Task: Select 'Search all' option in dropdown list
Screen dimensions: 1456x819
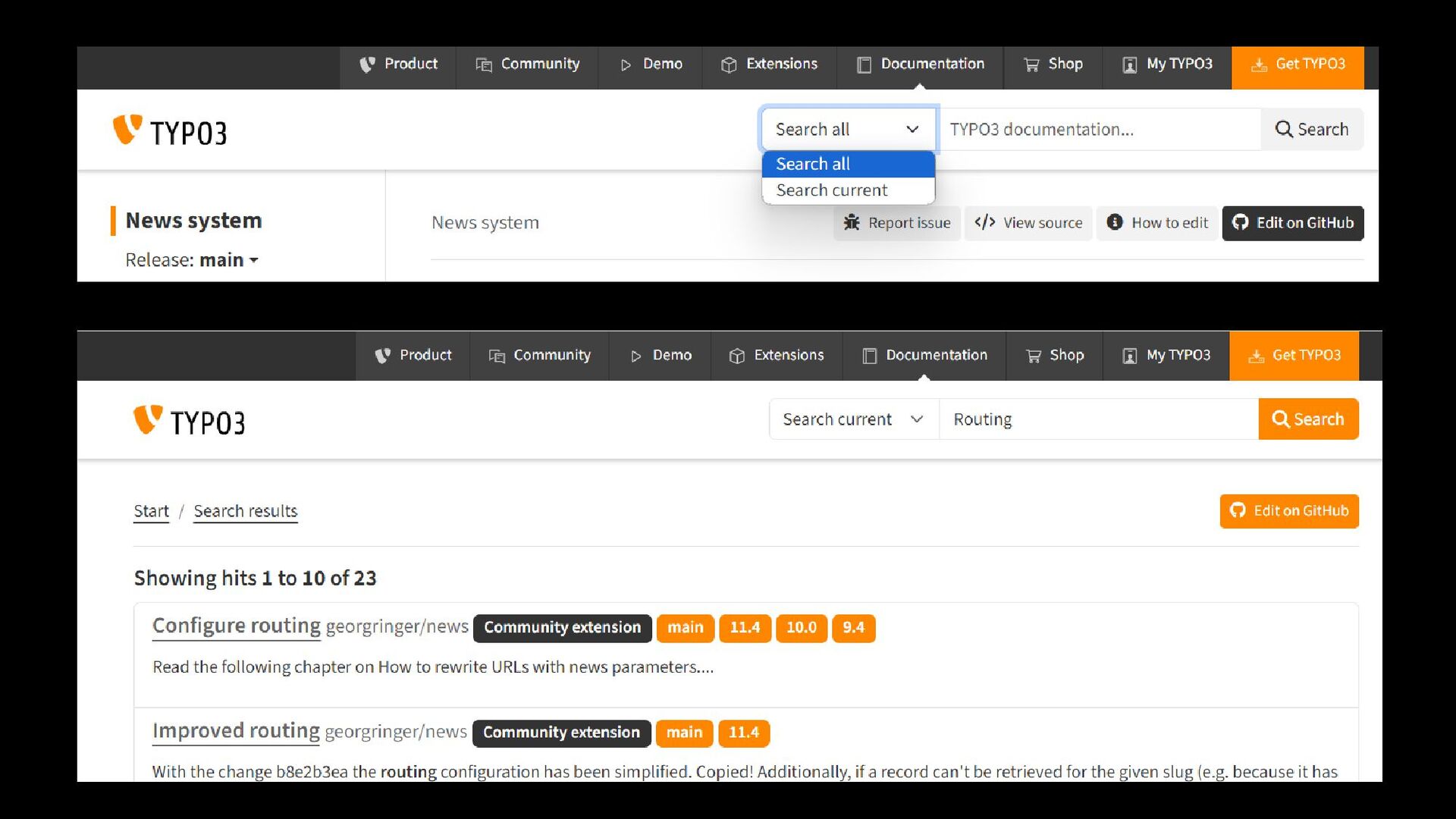Action: [848, 164]
